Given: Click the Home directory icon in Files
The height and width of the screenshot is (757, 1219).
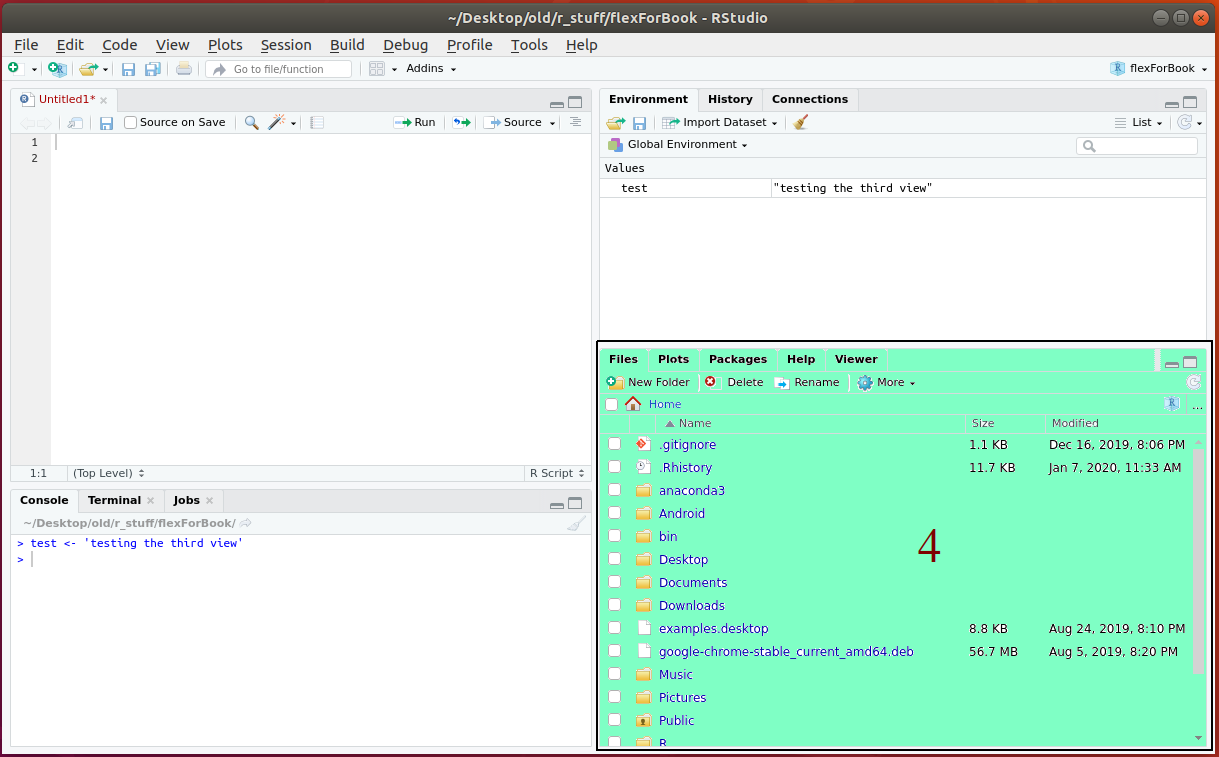Looking at the screenshot, I should pos(633,404).
